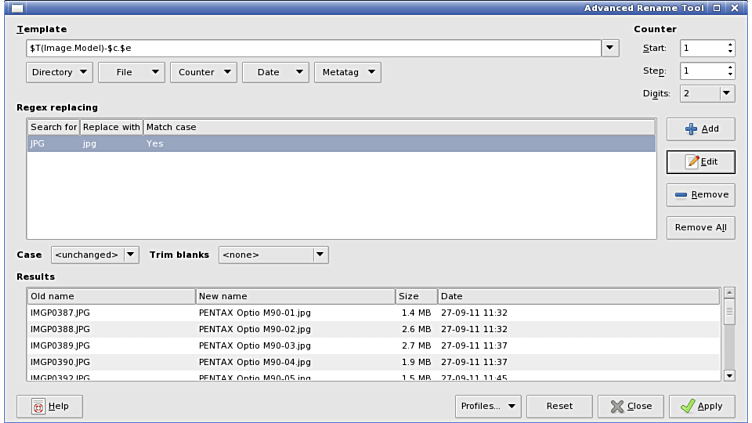Expand the Metatag placeholder menu

coord(347,72)
